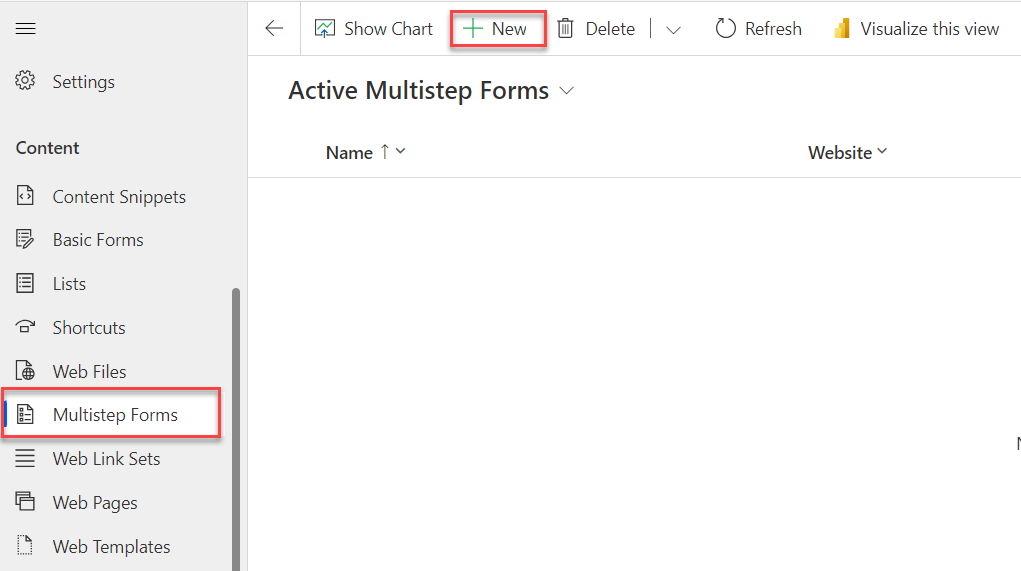1021x571 pixels.
Task: Open Settings via the gear icon
Action: coord(26,82)
